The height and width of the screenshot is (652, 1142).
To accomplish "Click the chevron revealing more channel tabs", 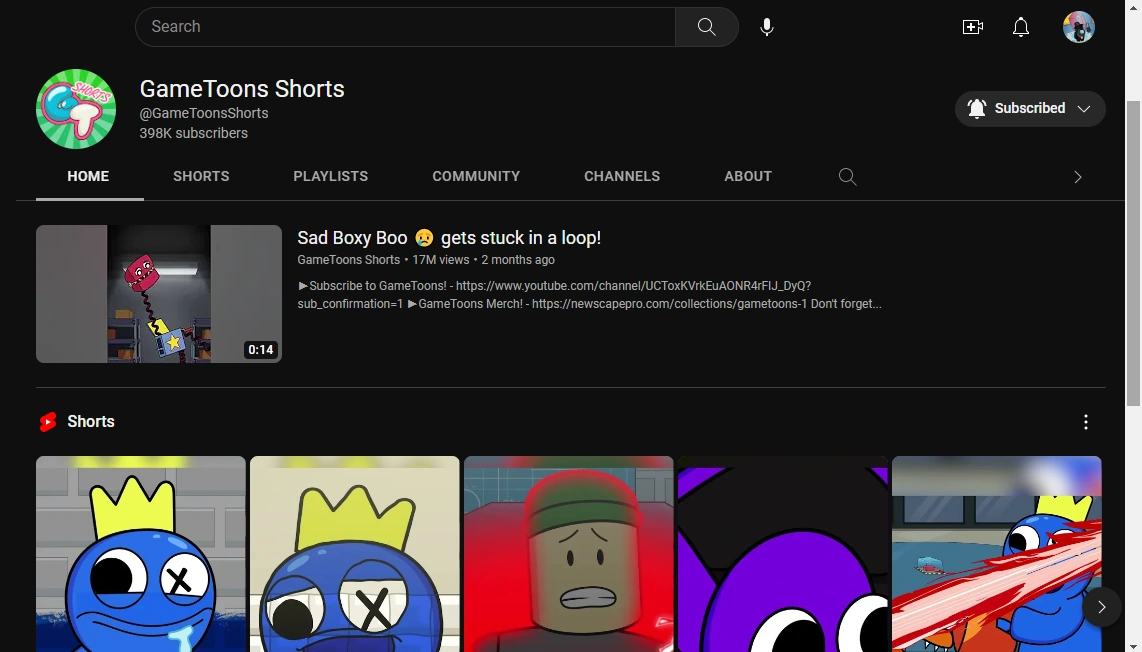I will pos(1078,176).
